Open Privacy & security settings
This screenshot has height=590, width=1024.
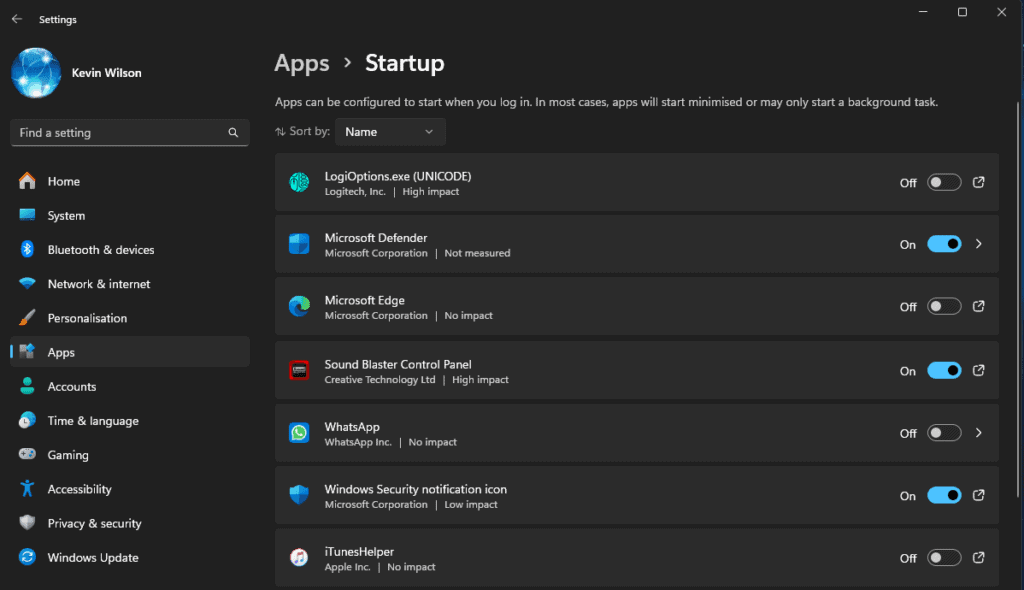tap(130, 523)
